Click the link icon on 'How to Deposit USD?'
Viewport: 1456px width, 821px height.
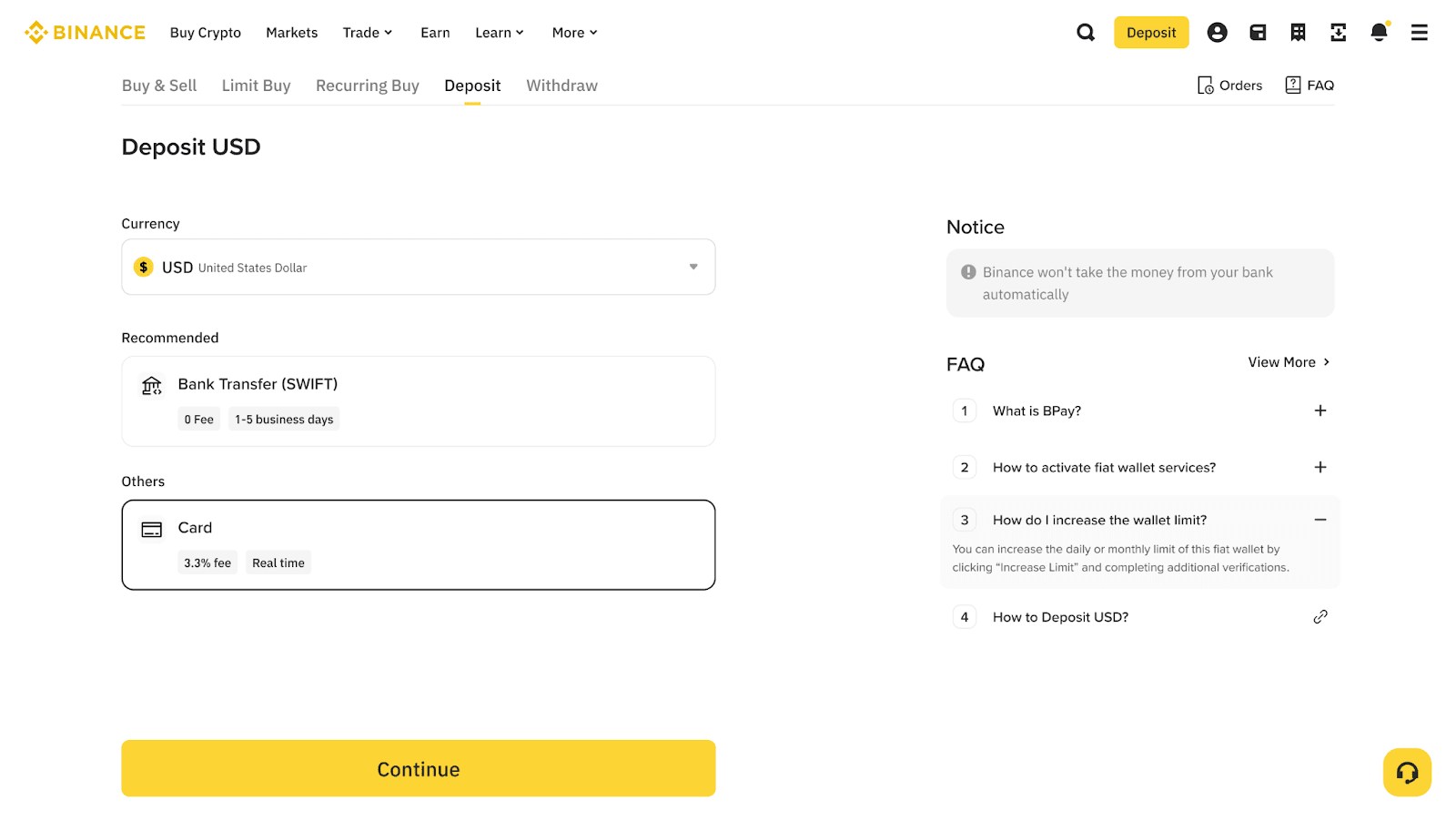(1320, 616)
